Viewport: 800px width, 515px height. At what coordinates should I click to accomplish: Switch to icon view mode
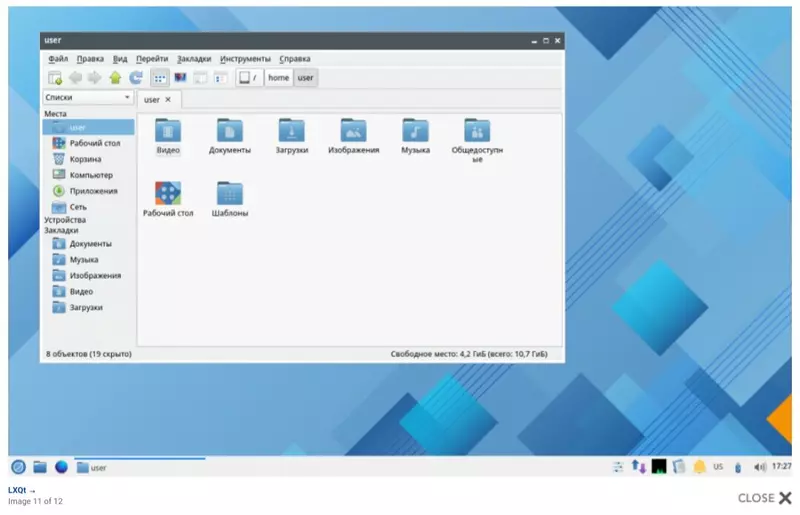click(x=160, y=77)
